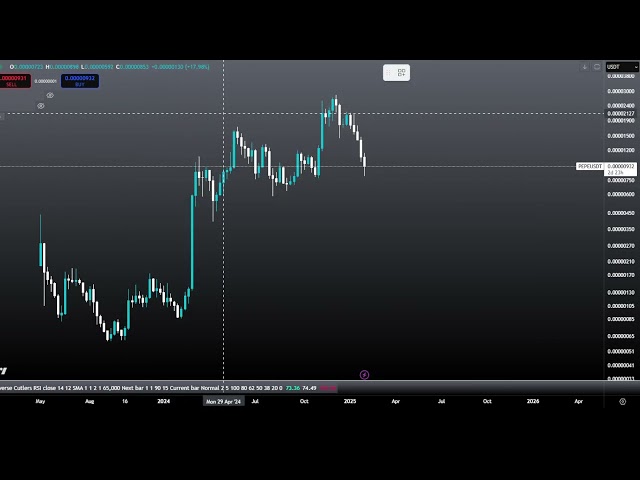Click the layout grid icon in floating toolbar
This screenshot has width=640, height=480.
coord(401,72)
